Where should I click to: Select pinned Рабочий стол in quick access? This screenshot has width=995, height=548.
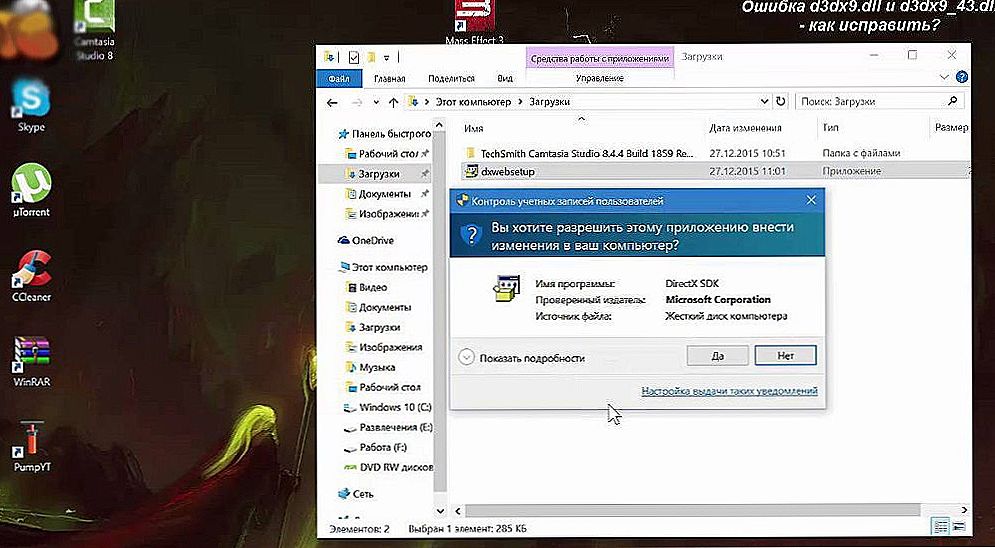pos(386,153)
